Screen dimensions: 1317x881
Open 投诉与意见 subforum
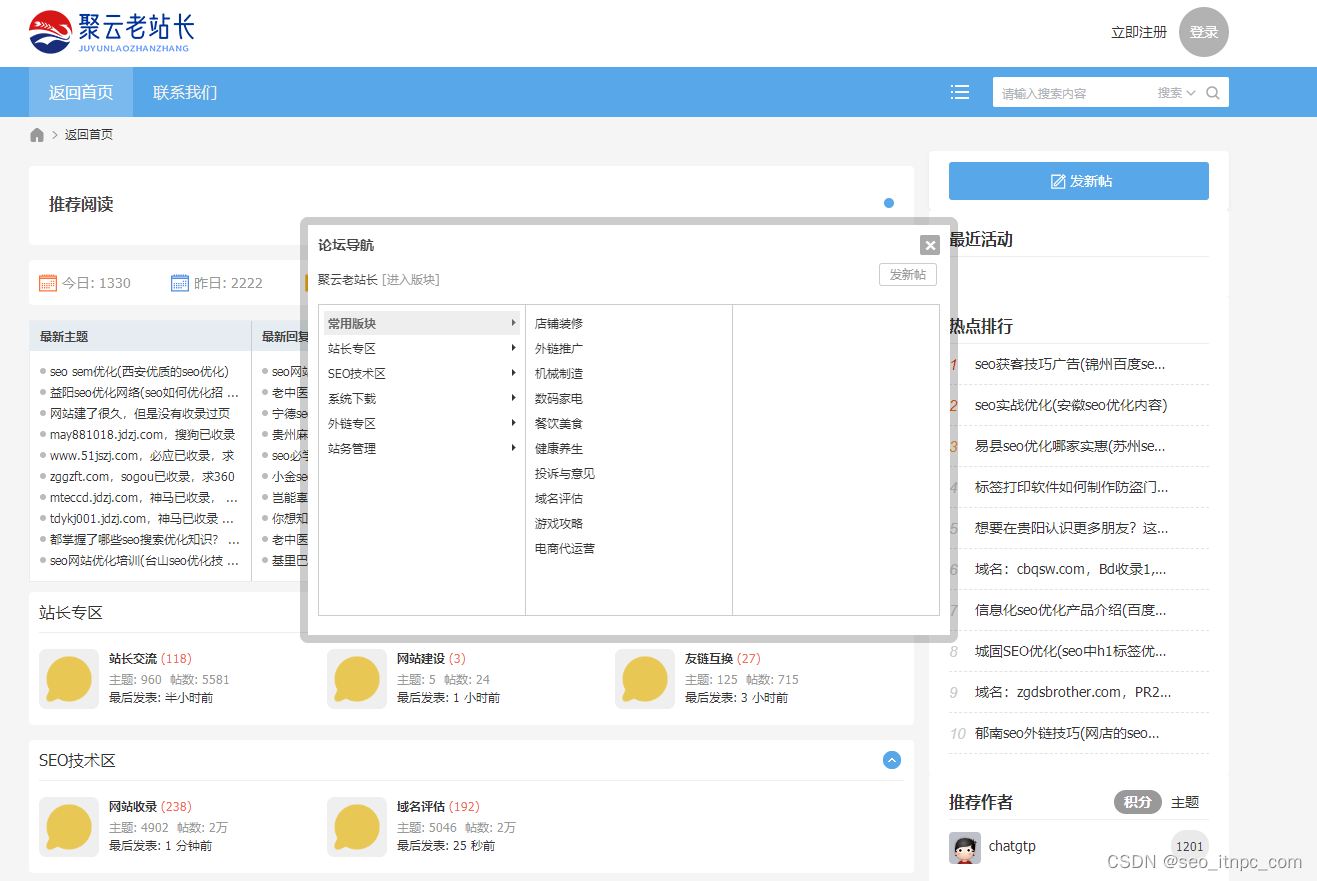click(565, 473)
